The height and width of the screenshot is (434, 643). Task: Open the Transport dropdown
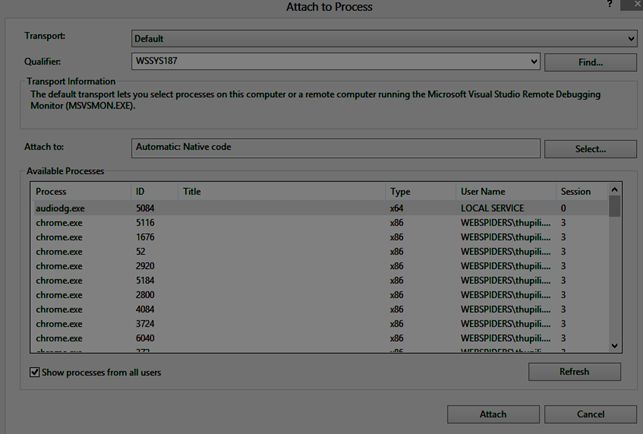pos(384,39)
